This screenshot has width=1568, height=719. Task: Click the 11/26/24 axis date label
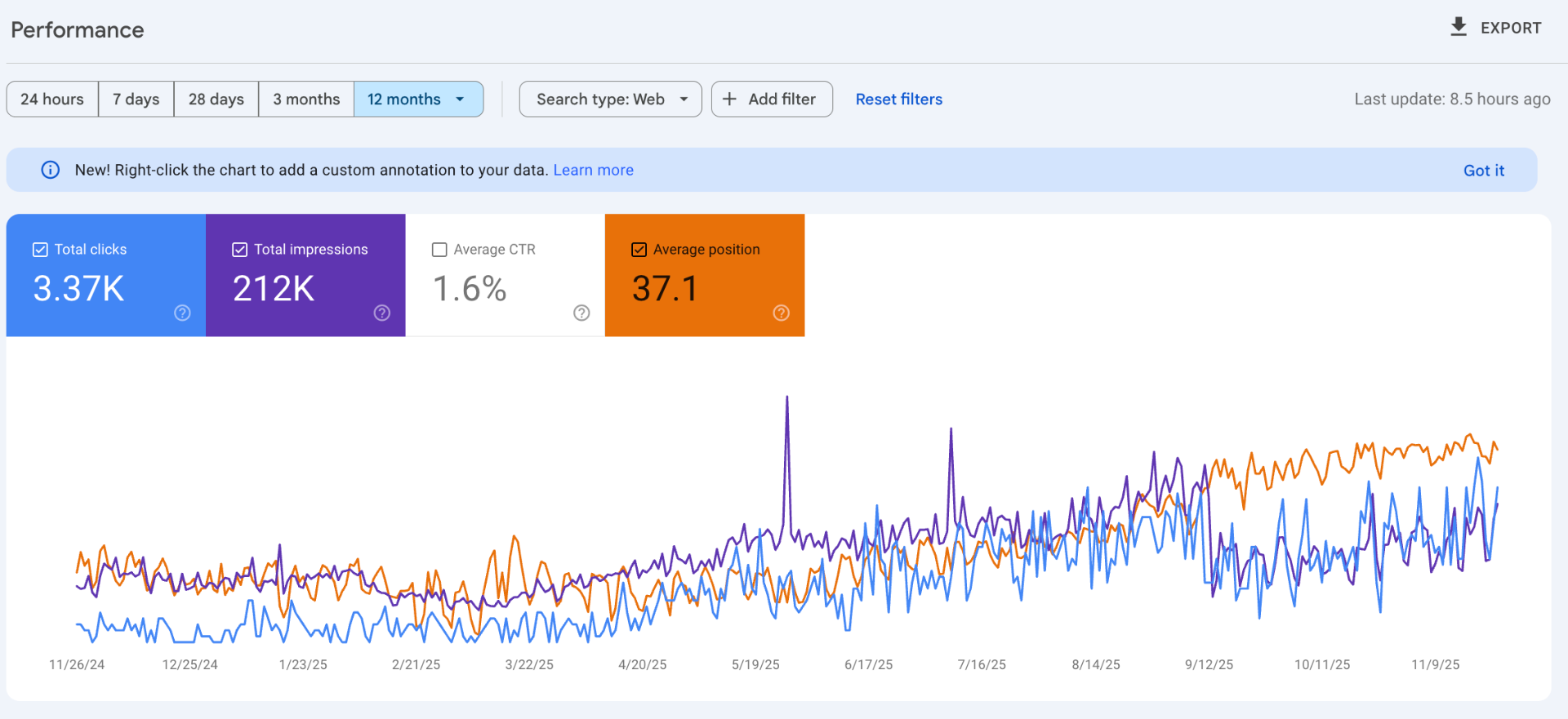coord(77,664)
